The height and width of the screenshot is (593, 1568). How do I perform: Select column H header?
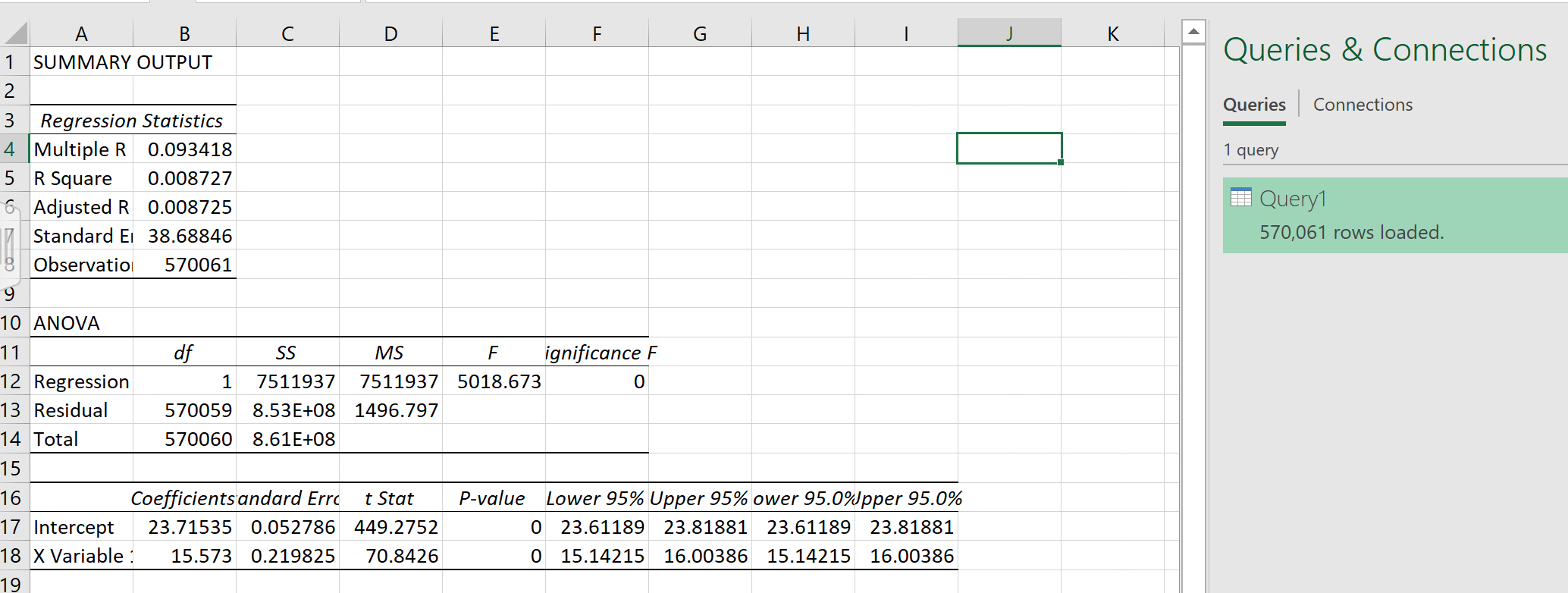(x=804, y=33)
